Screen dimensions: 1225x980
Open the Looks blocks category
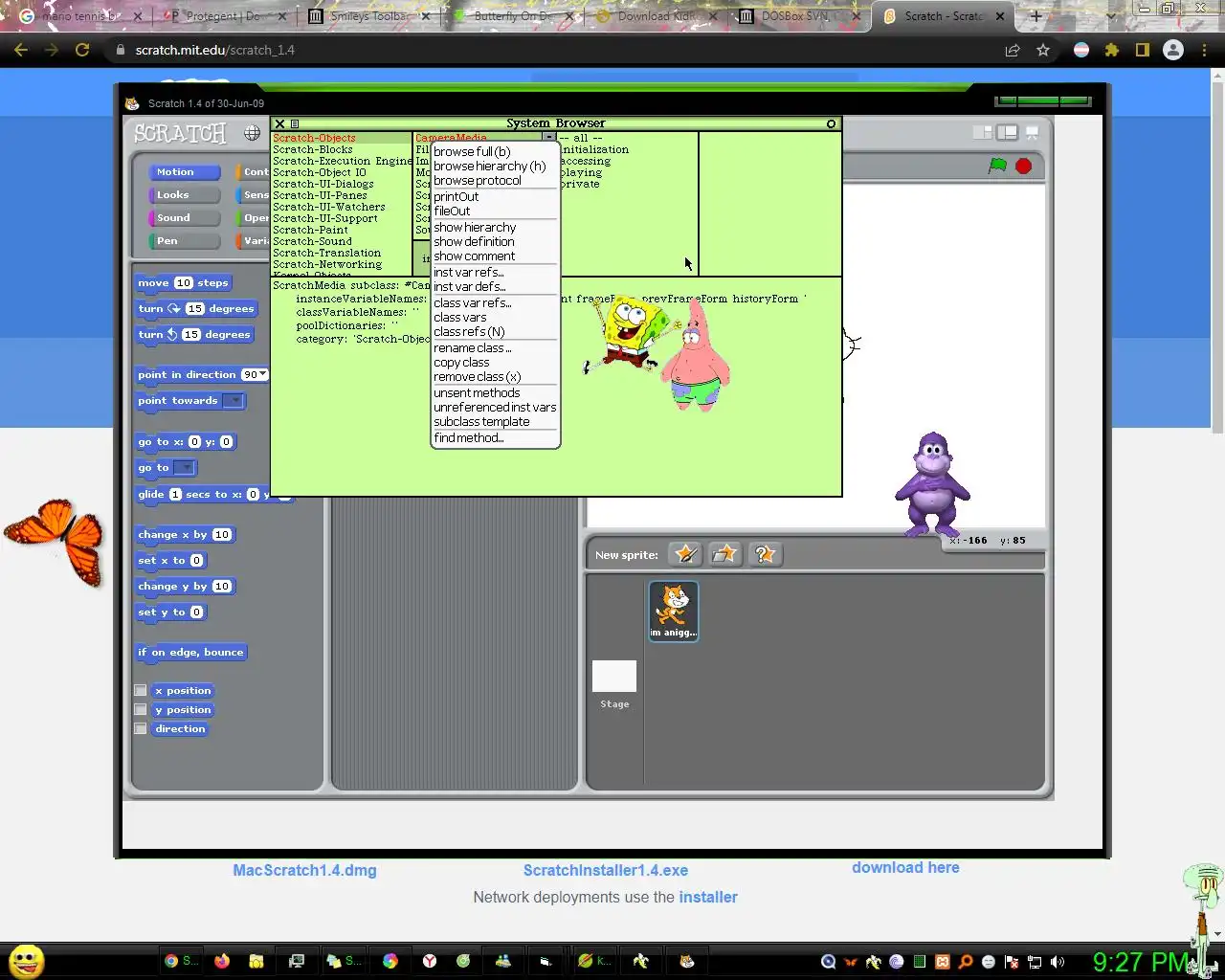pyautogui.click(x=184, y=194)
